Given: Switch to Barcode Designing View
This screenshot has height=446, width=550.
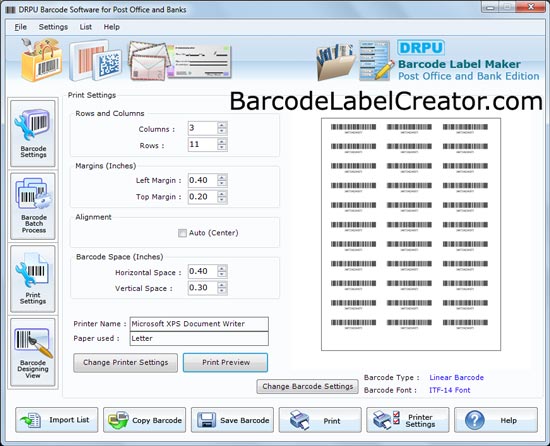Looking at the screenshot, I should click(33, 352).
